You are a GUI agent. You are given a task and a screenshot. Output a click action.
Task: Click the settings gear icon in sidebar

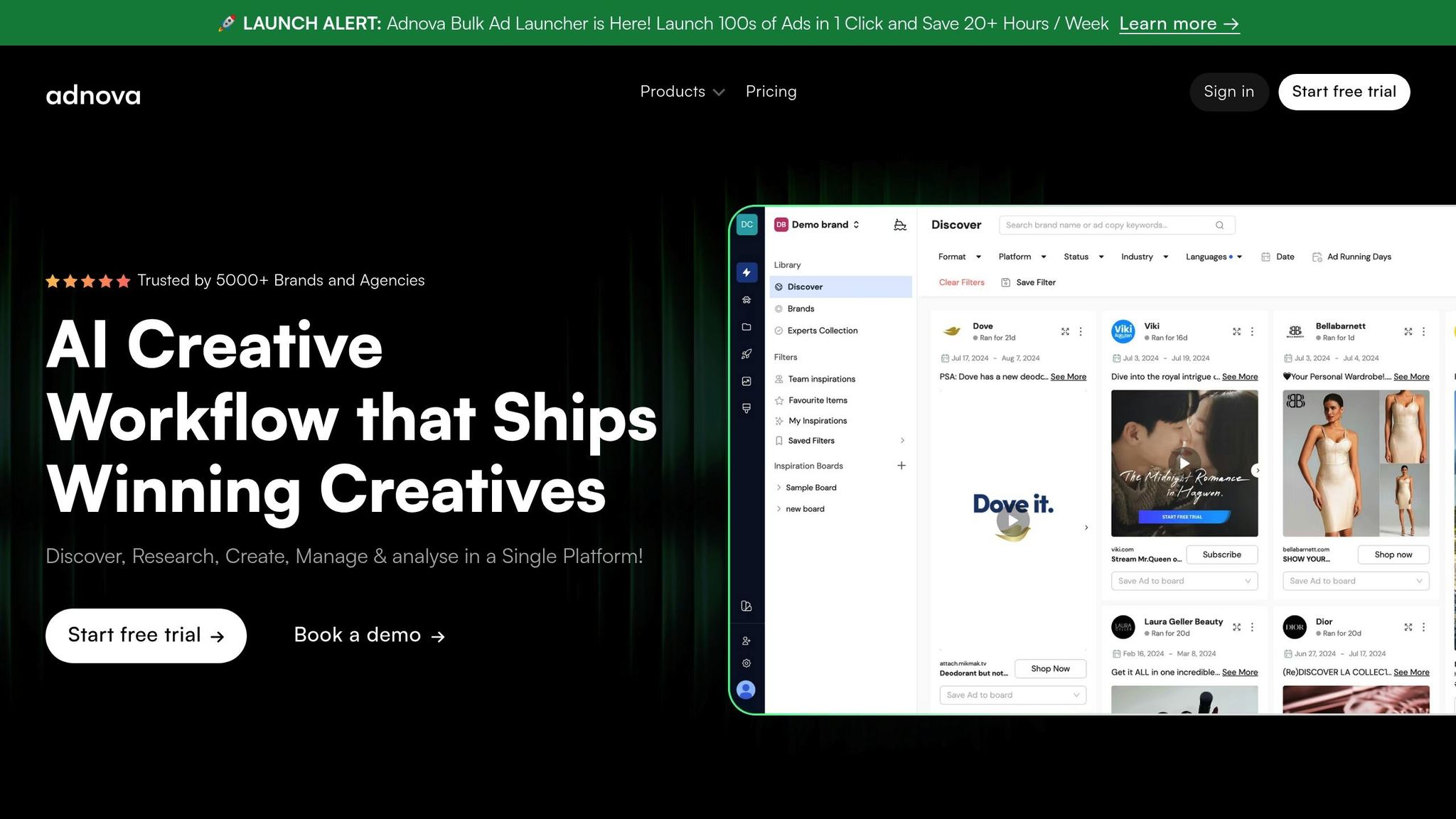[x=746, y=663]
